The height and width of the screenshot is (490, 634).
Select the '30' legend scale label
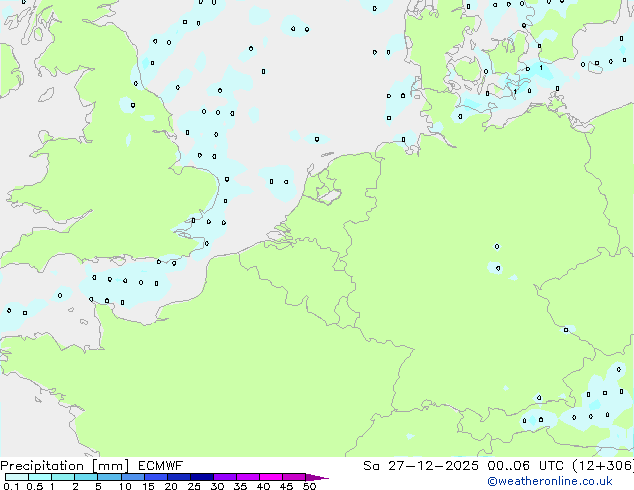pos(217,486)
